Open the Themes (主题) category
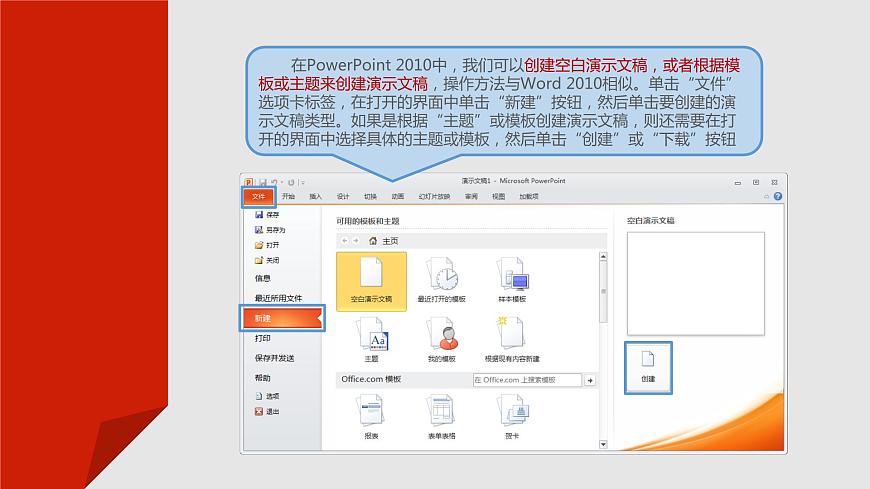The height and width of the screenshot is (489, 870). click(371, 340)
